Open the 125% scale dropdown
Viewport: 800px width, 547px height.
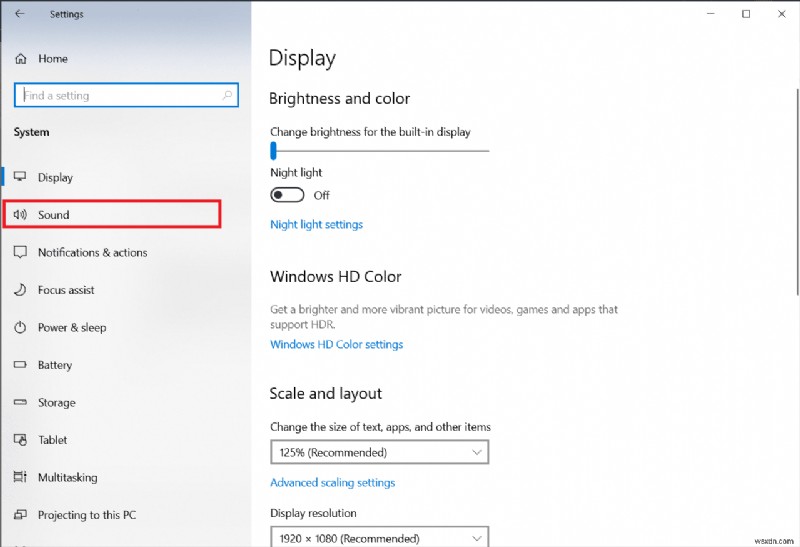coord(379,452)
